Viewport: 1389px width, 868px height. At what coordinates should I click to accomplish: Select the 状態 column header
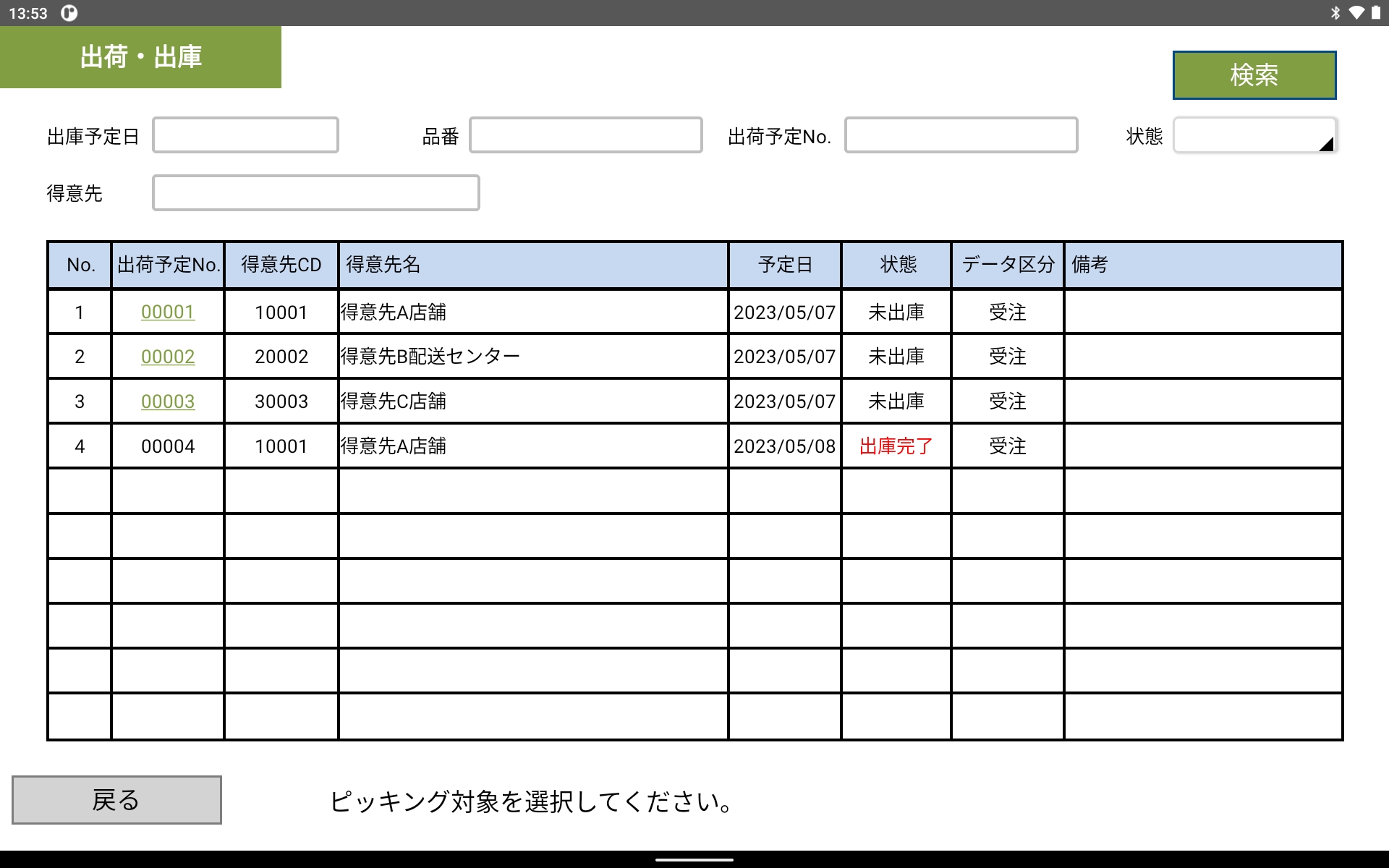897,265
